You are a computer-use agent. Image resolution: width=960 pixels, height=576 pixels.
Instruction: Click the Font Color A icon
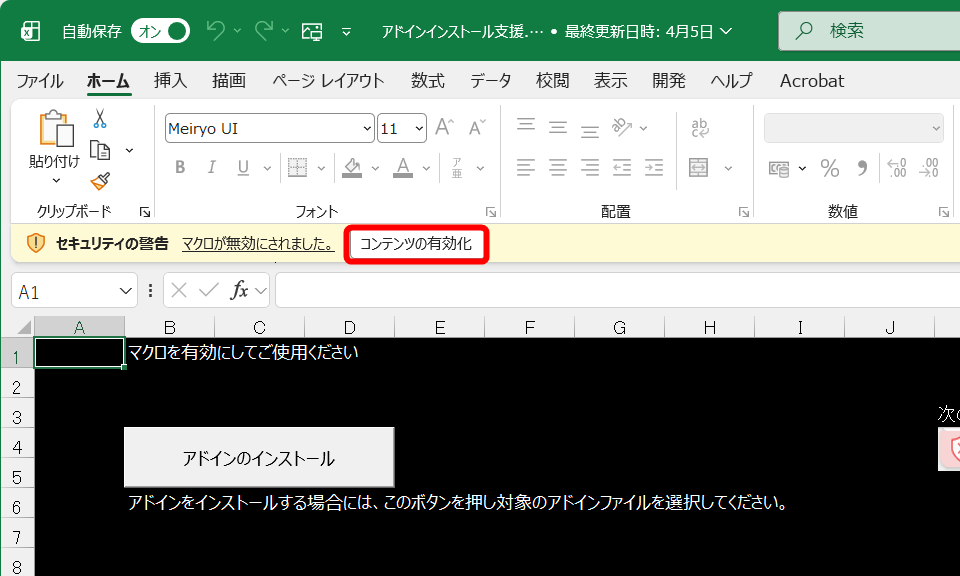pyautogui.click(x=402, y=167)
